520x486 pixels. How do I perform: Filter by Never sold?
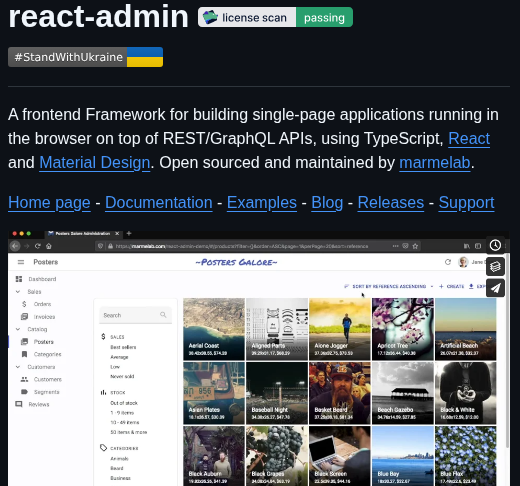[x=122, y=376]
